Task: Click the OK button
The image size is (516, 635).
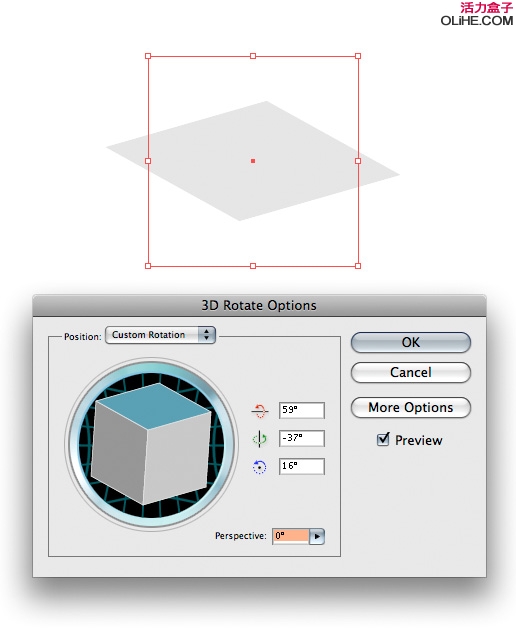Action: pyautogui.click(x=411, y=342)
